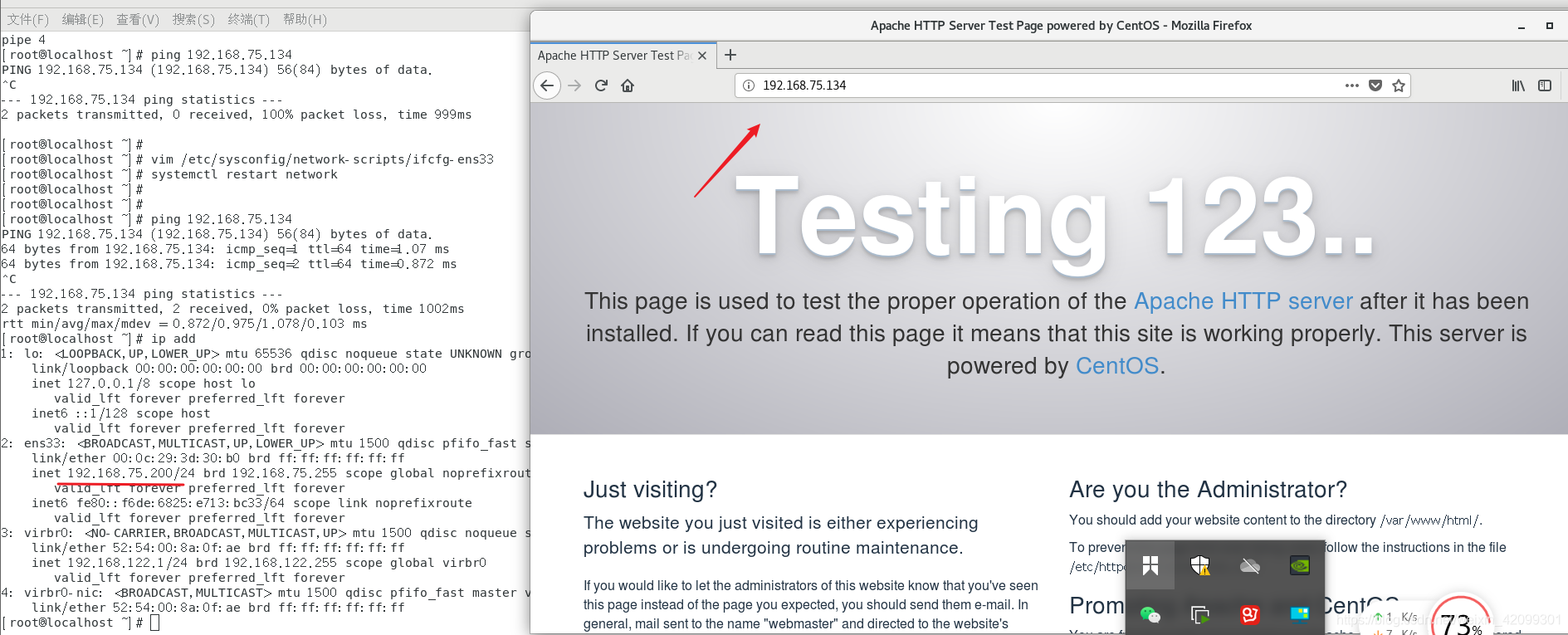
Task: Click the VMware stacked-windows tray icon
Action: coord(1200,614)
